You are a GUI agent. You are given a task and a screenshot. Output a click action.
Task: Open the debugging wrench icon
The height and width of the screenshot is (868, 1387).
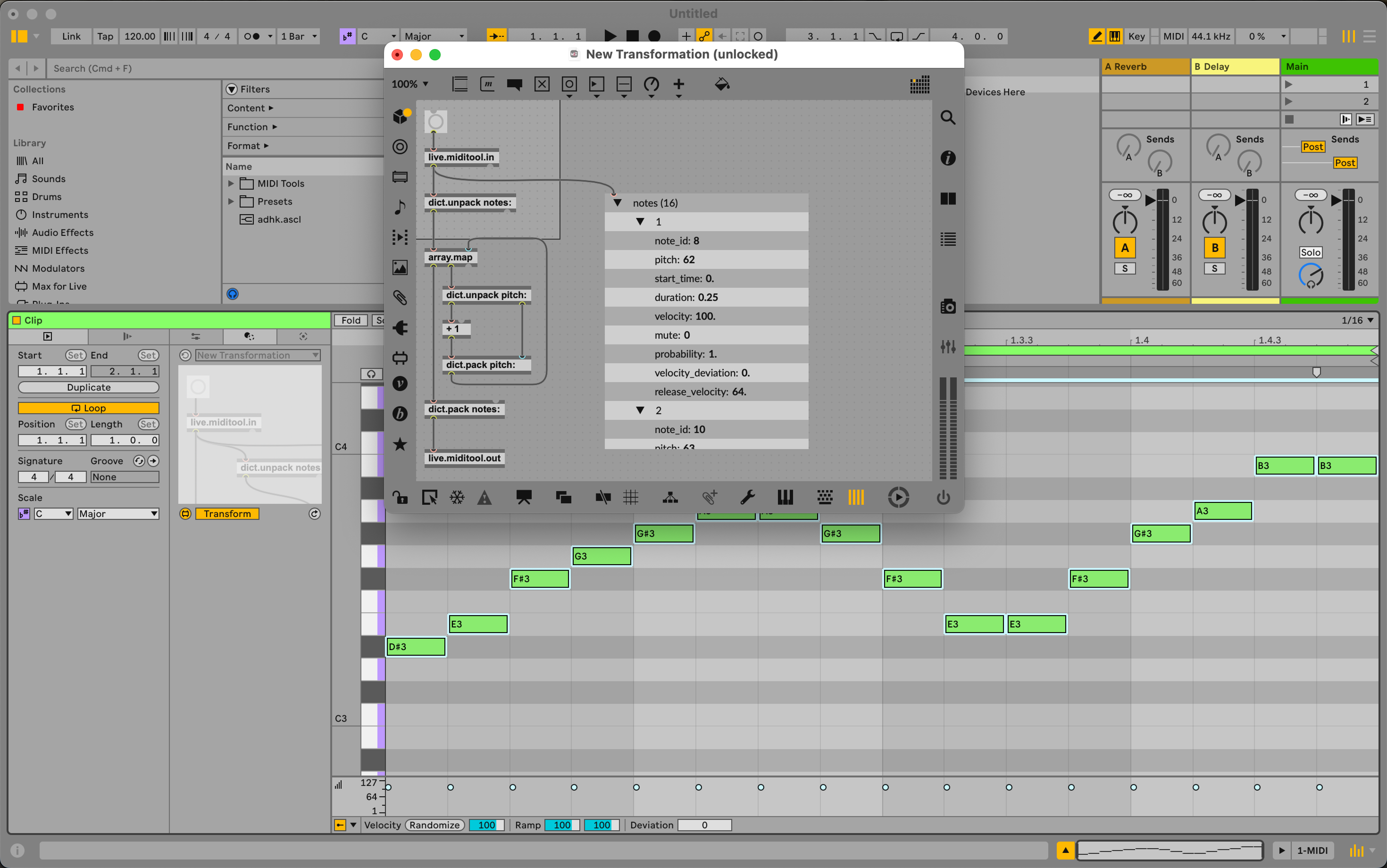pyautogui.click(x=748, y=497)
